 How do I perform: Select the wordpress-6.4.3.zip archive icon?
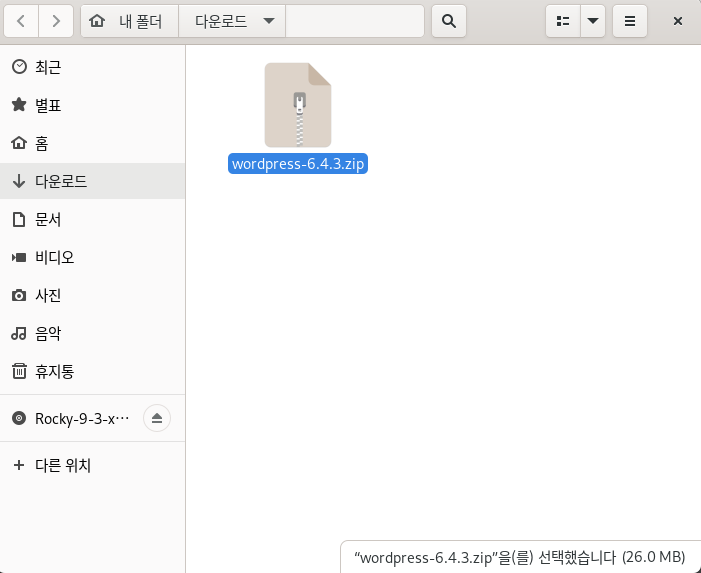(298, 105)
